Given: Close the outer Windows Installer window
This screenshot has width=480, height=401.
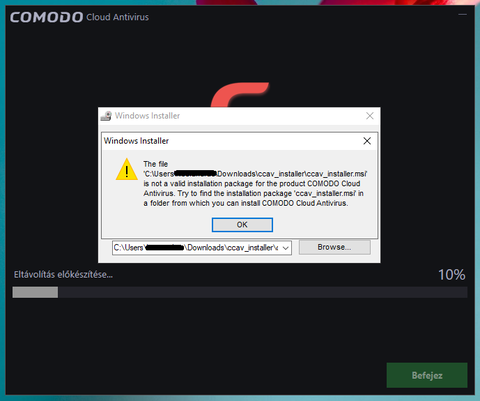Looking at the screenshot, I should (x=370, y=116).
